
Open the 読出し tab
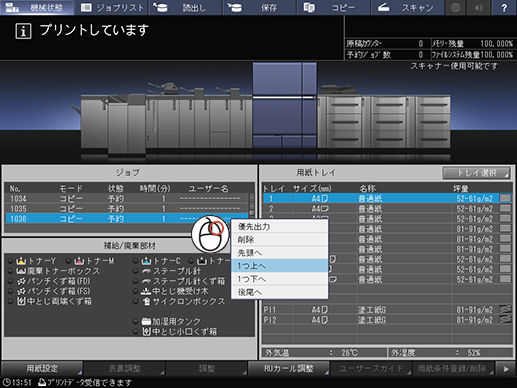[x=185, y=7]
